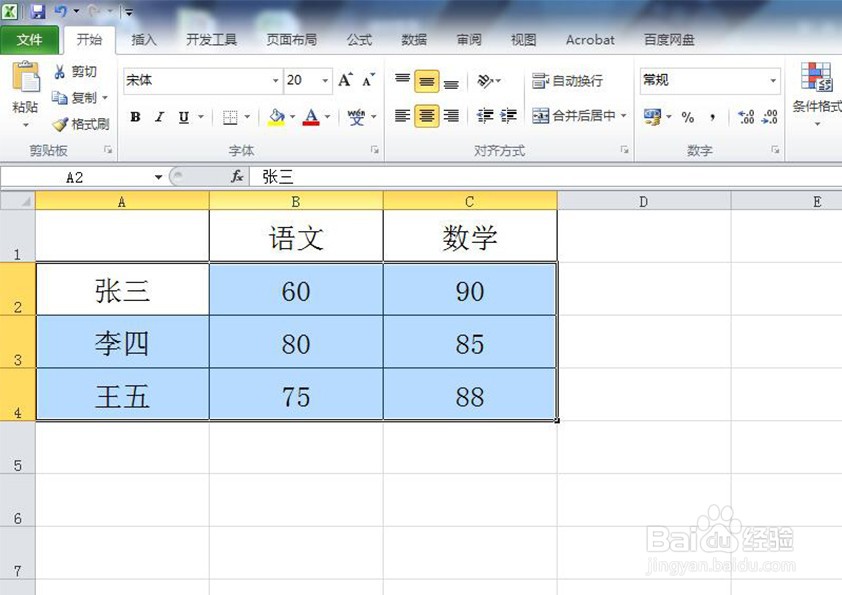Select the Format Painter (格式刷) brush
Image resolution: width=842 pixels, height=595 pixels.
click(60, 124)
